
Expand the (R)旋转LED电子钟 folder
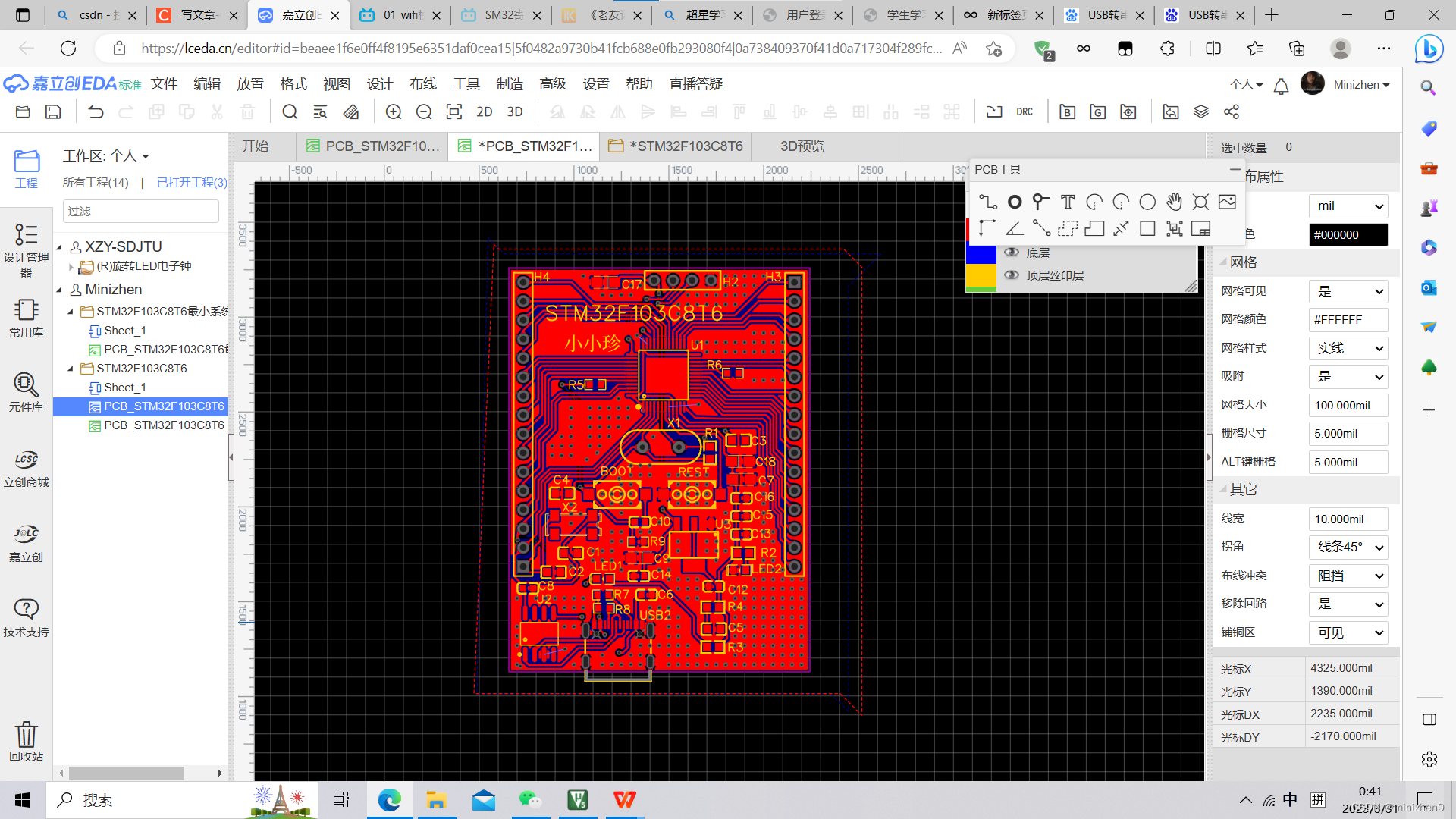71,267
